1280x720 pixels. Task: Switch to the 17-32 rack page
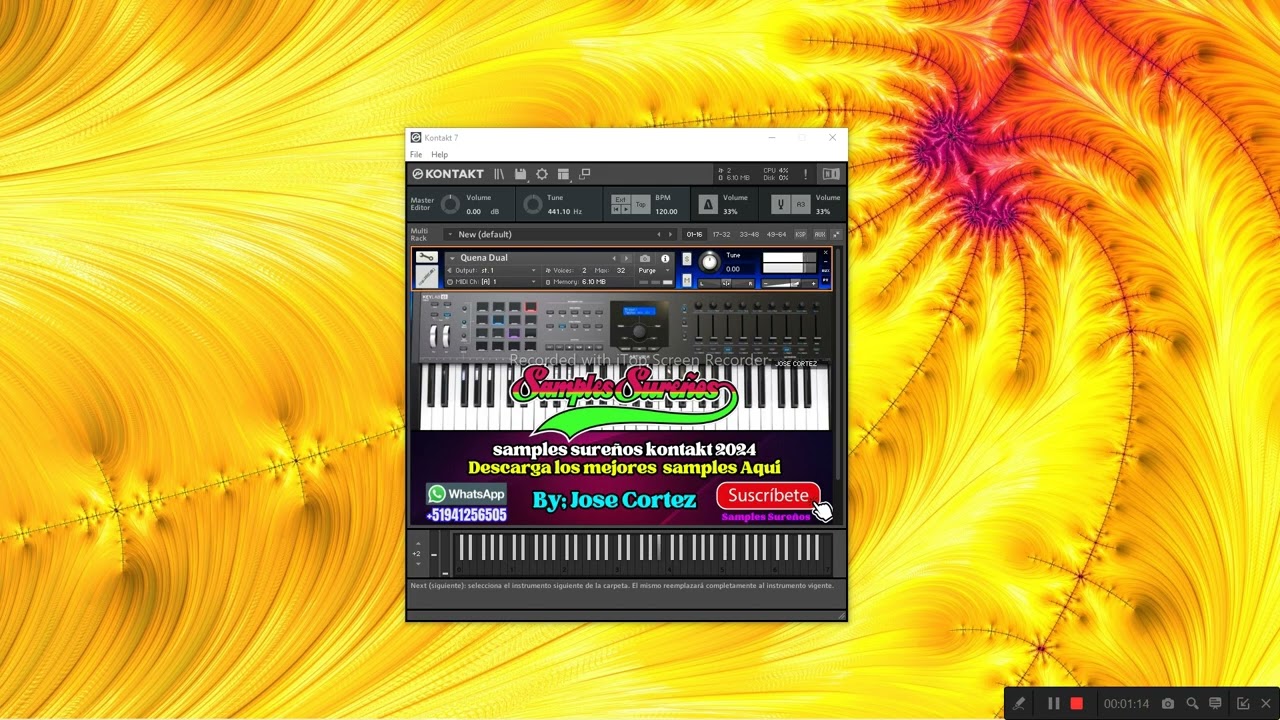click(x=721, y=234)
